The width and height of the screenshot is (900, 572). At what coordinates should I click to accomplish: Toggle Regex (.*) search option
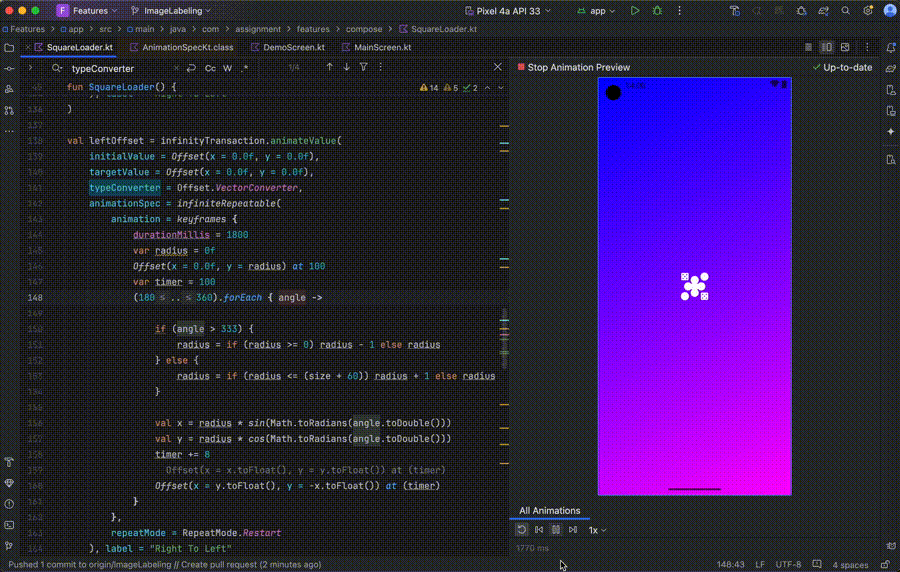point(245,68)
